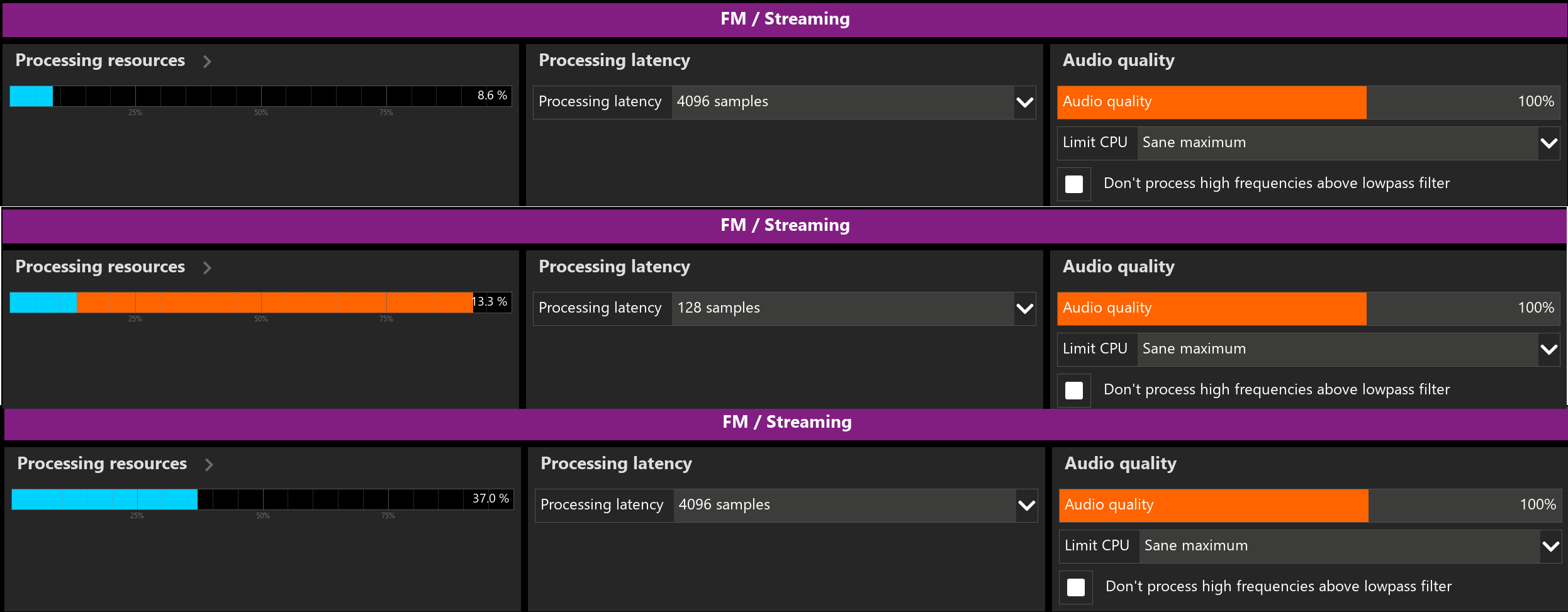The image size is (1568, 612).
Task: Toggle middle 'Don't process high frequencies' checkbox
Action: [1074, 390]
